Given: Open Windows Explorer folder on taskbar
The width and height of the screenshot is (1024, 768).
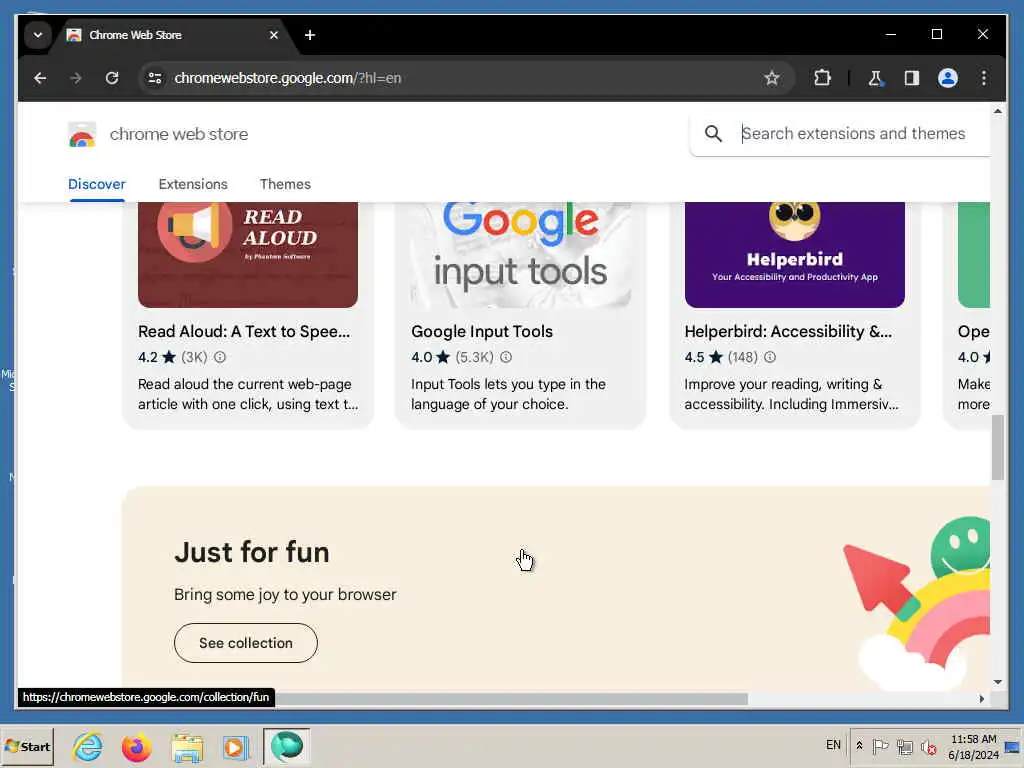Looking at the screenshot, I should 187,746.
